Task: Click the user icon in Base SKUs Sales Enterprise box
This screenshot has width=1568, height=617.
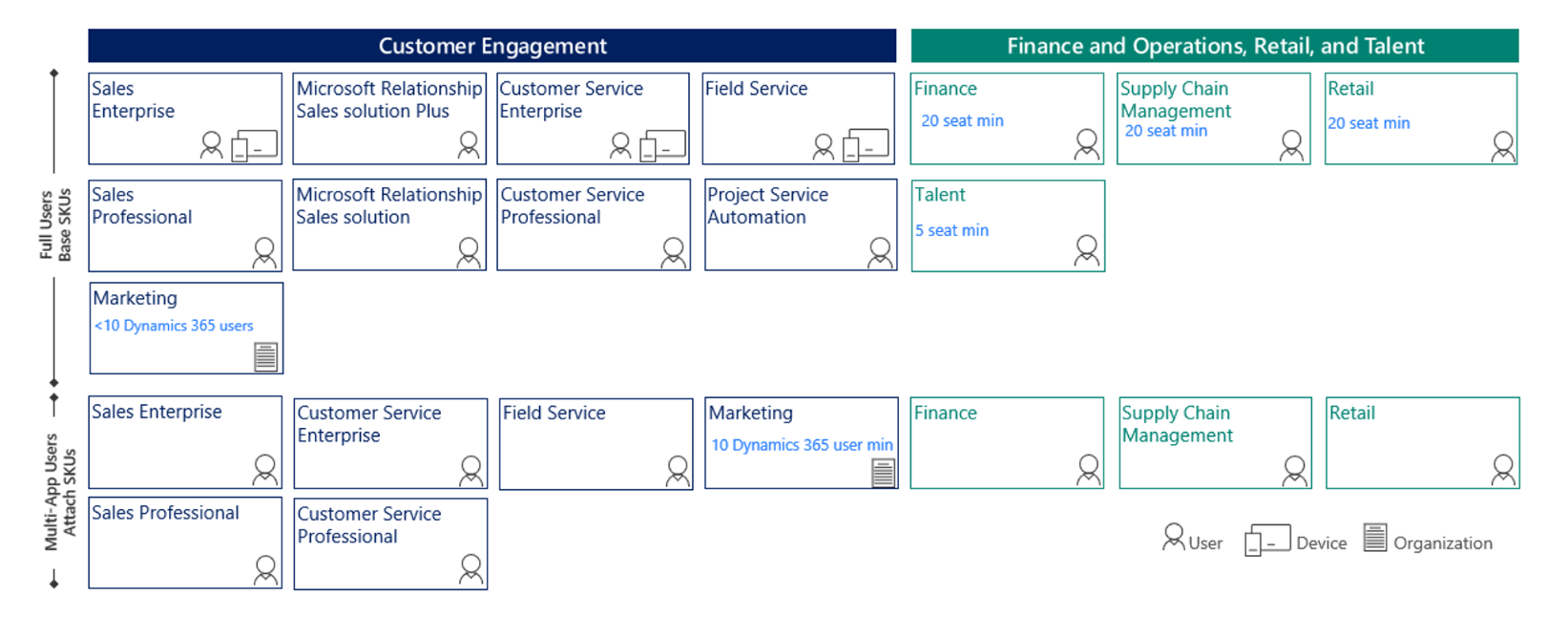Action: coord(212,145)
